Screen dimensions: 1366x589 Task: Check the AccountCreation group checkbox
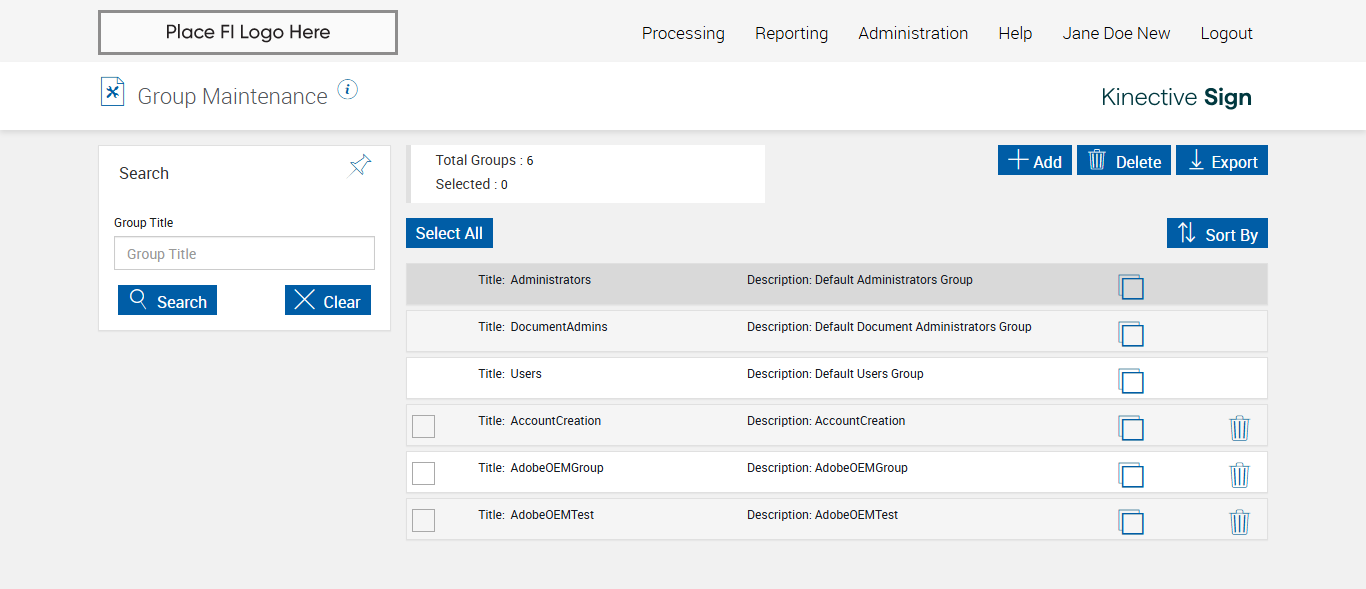(424, 426)
